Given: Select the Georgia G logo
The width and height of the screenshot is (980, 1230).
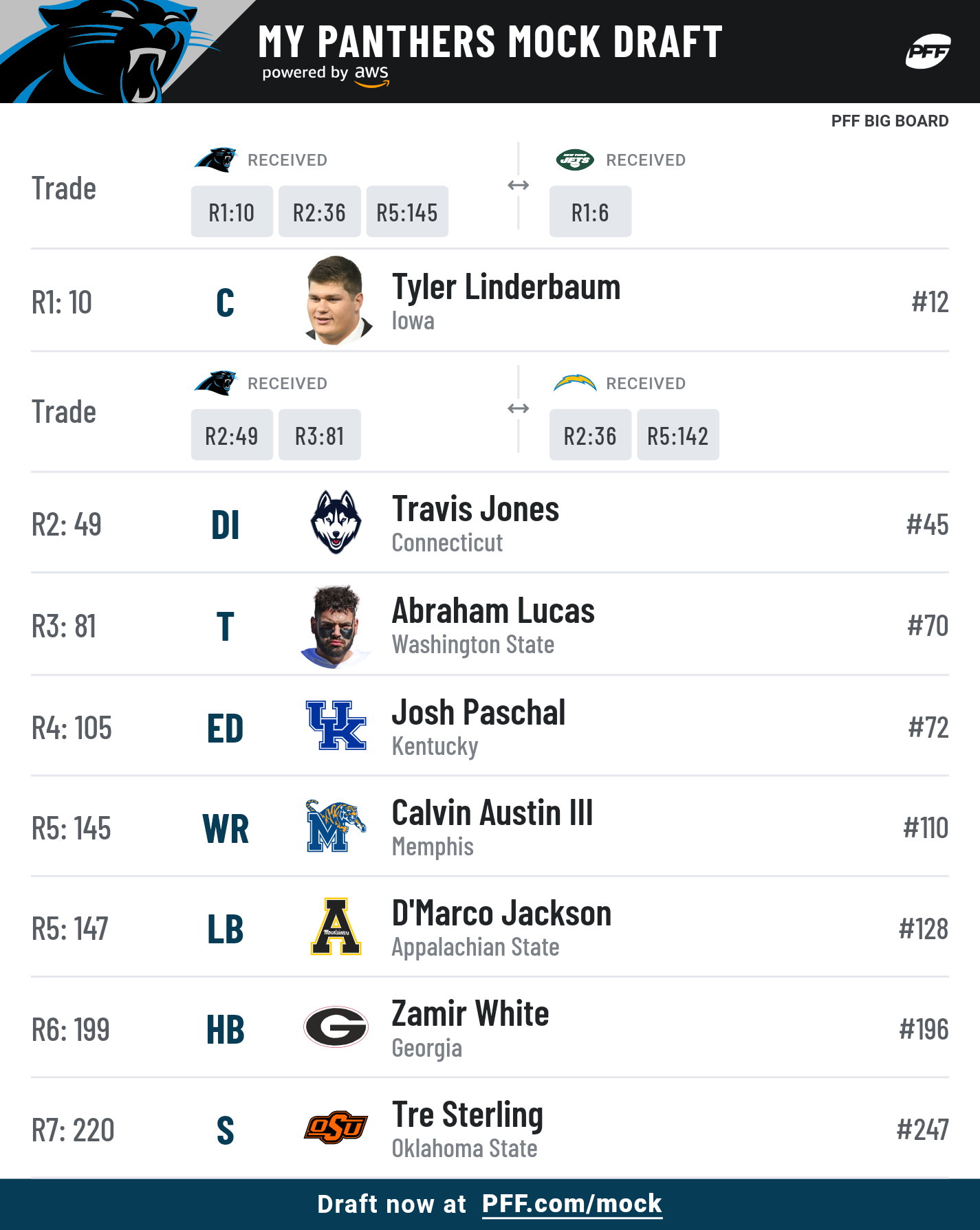Looking at the screenshot, I should pyautogui.click(x=336, y=1027).
